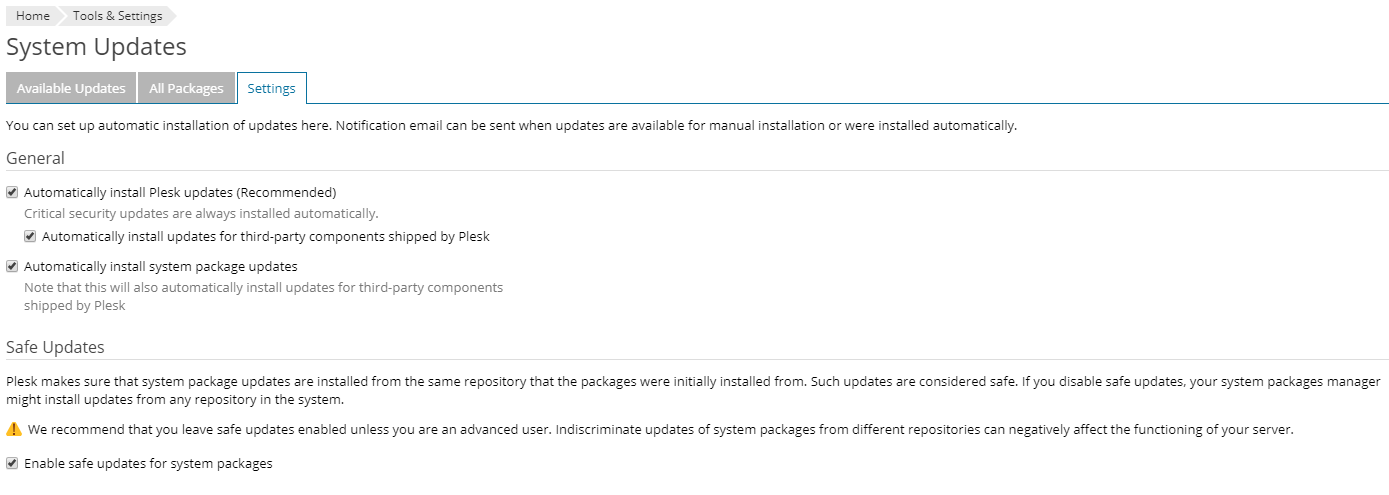Image resolution: width=1389 pixels, height=495 pixels.
Task: Uncheck the Automatically install Plesk updates checkbox
Action: point(12,192)
